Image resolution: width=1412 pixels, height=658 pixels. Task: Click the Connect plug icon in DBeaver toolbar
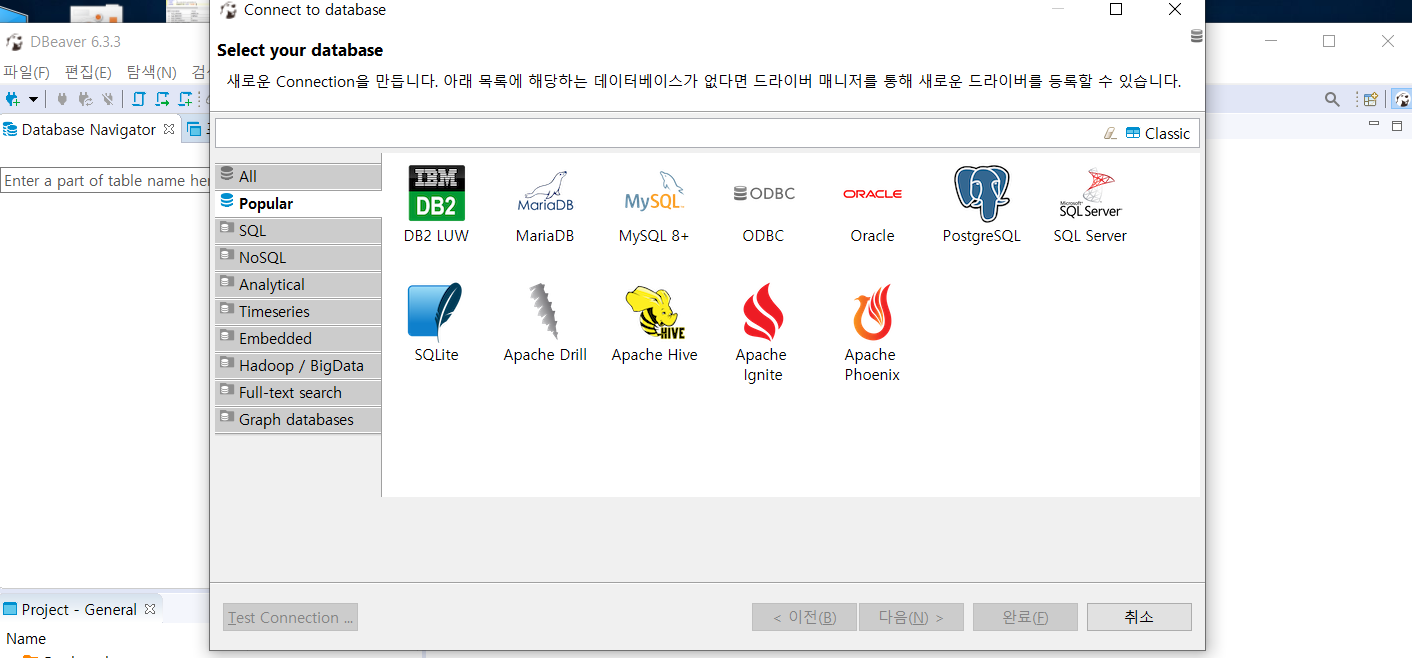click(x=62, y=99)
